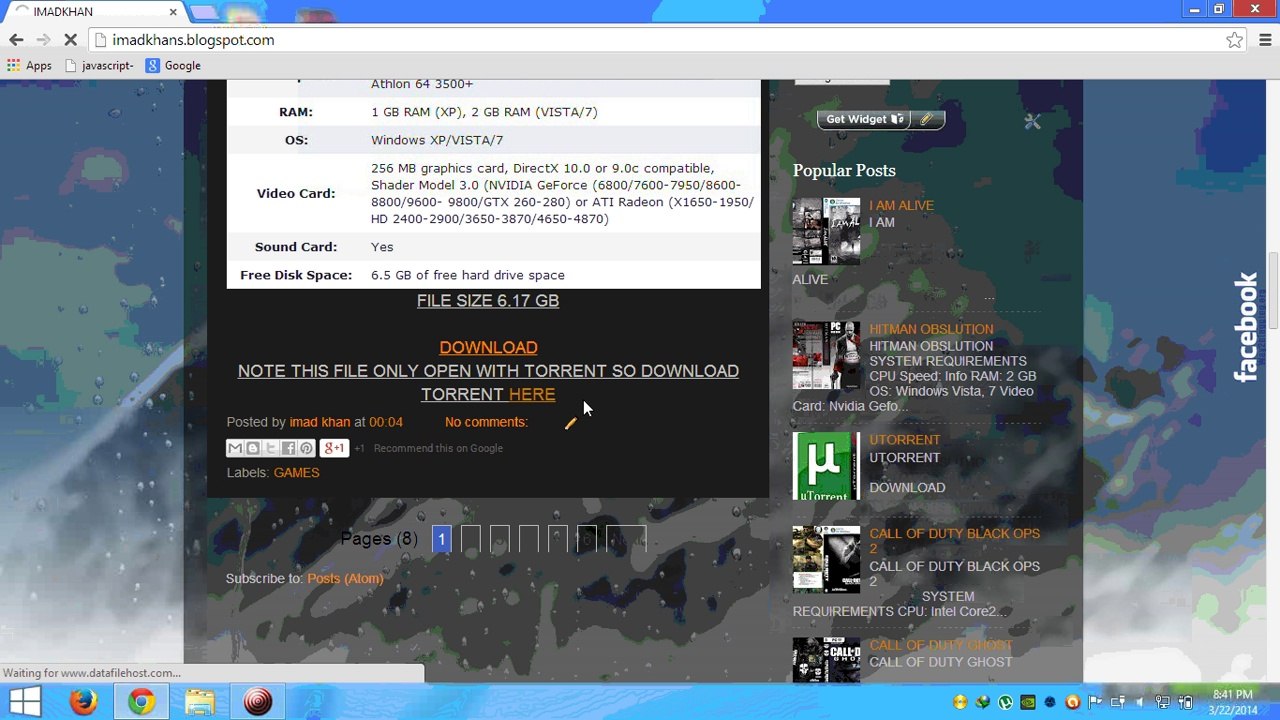Viewport: 1280px width, 720px height.
Task: Click the Hitman Obslution post thumbnail
Action: tap(826, 355)
